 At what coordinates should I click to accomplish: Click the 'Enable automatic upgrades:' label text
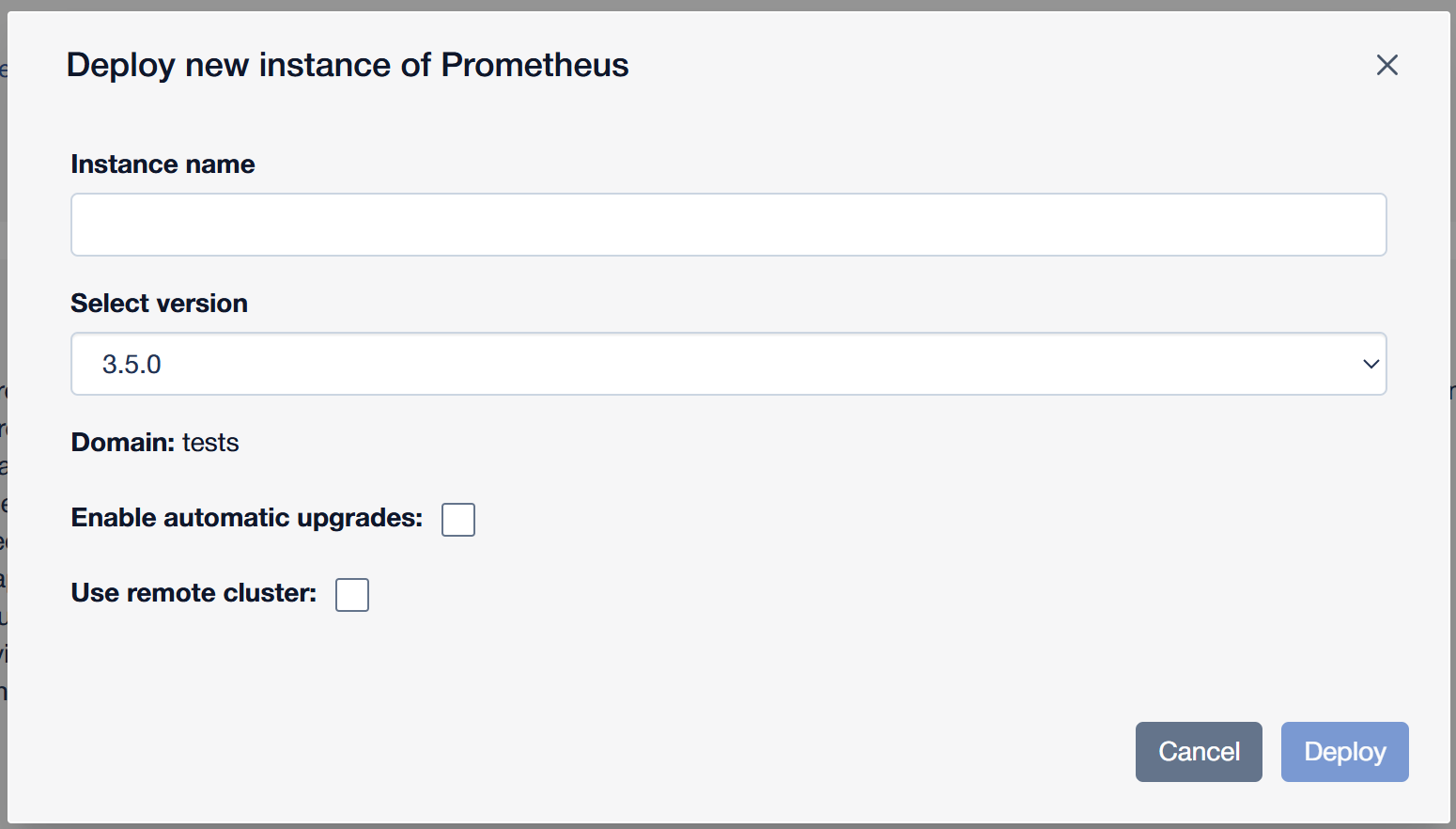point(247,518)
